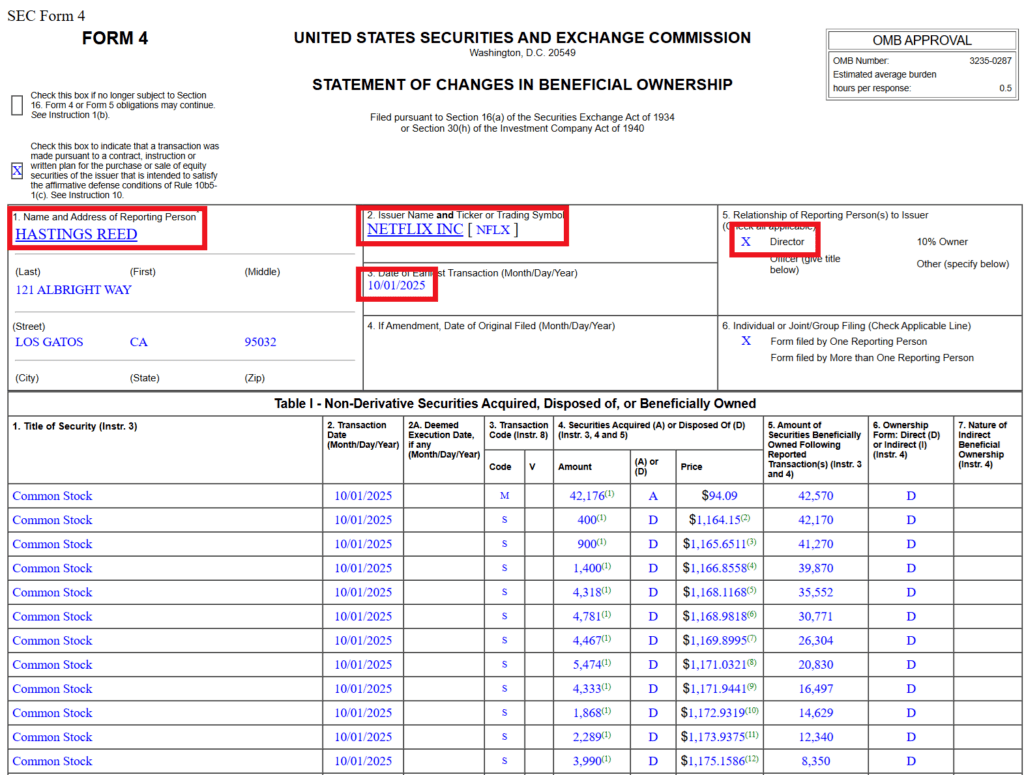This screenshot has height=775, width=1024.
Task: Click the LOS GATOS city field
Action: coord(49,342)
